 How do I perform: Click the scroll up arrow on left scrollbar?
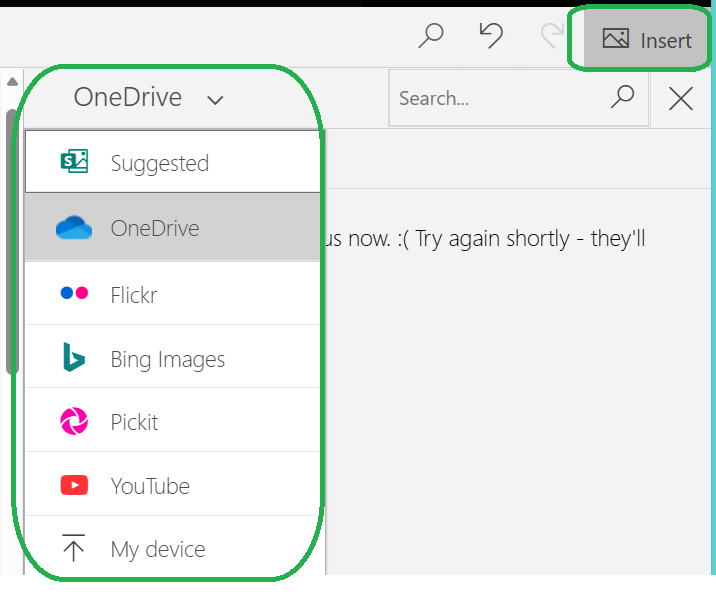pos(12,82)
